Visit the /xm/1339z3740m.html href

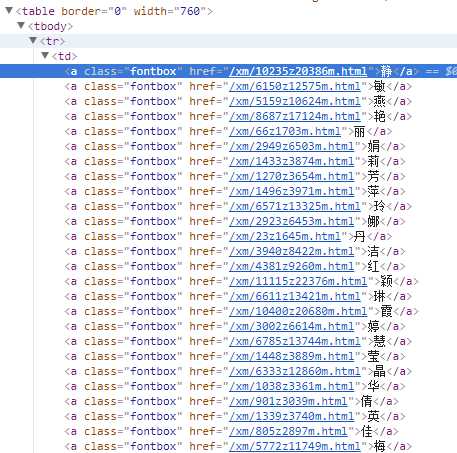tap(291, 416)
